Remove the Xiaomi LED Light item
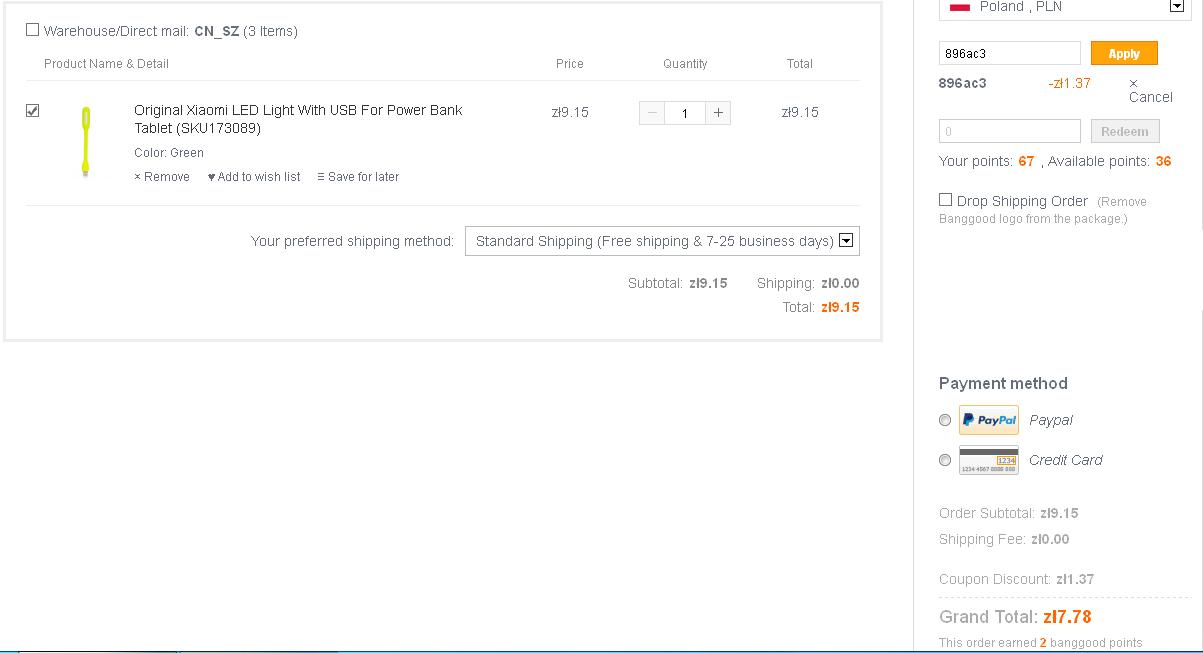Viewport: 1203px width, 653px height. coord(162,177)
